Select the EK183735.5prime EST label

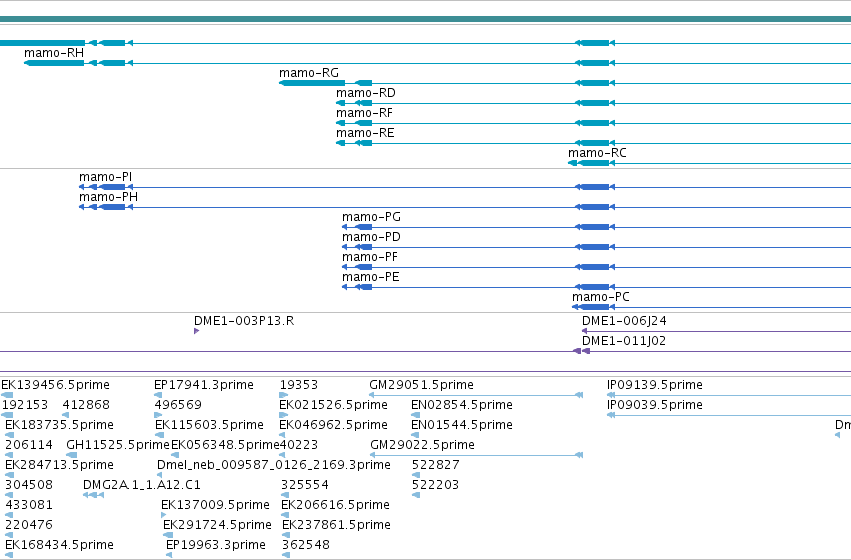click(59, 425)
